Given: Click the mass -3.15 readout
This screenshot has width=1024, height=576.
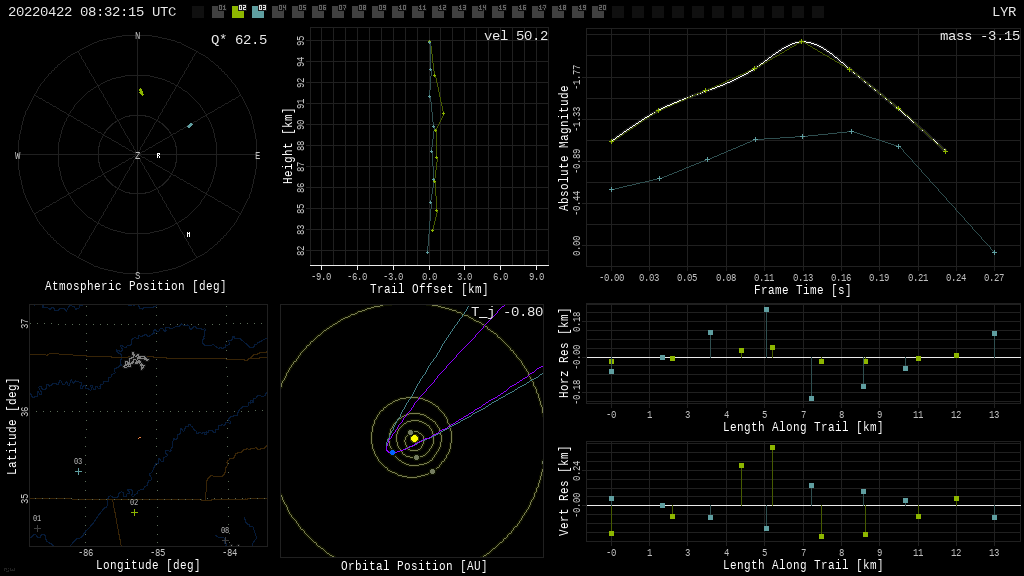Looking at the screenshot, I should coord(979,36).
